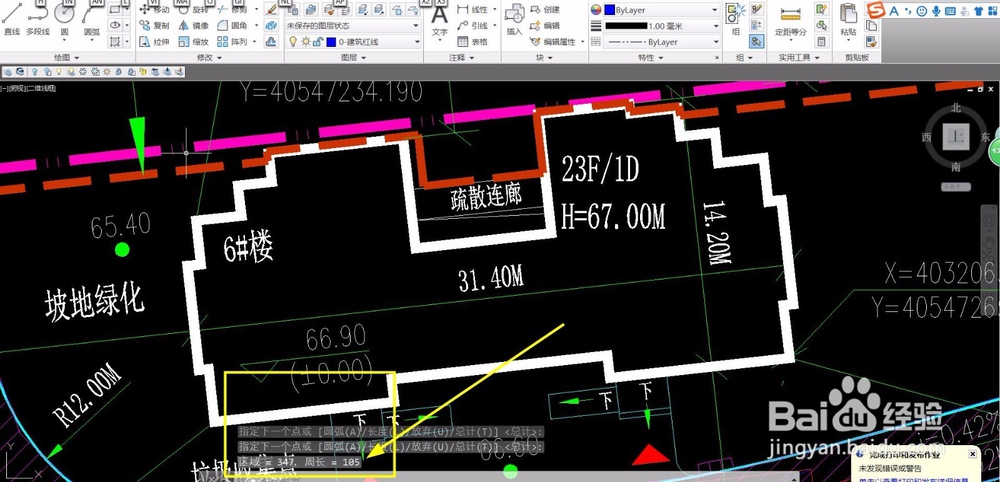Activate the 圆角 fillet command
The height and width of the screenshot is (482, 1000).
[x=232, y=26]
